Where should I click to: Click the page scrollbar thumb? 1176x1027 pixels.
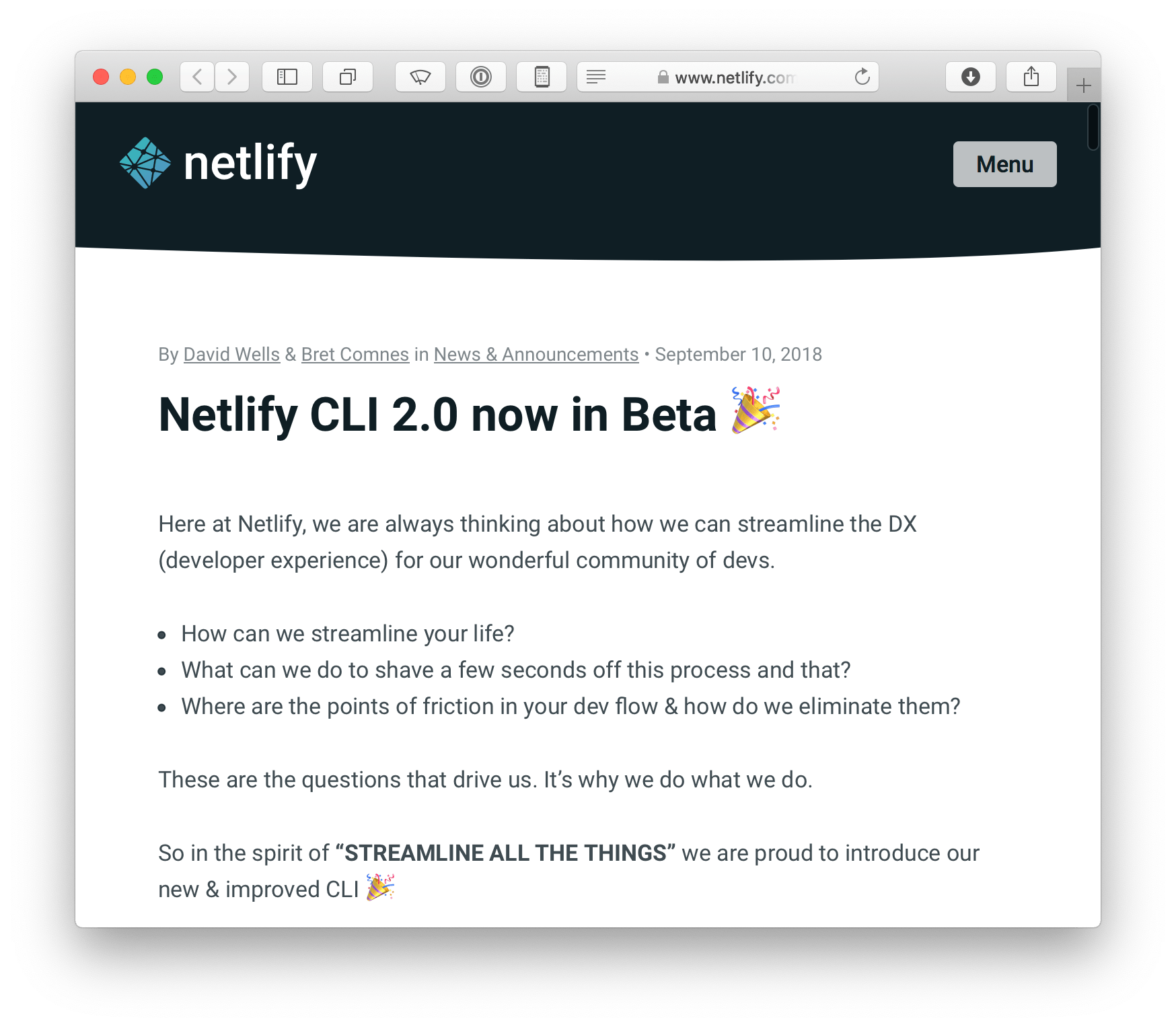tap(1093, 127)
